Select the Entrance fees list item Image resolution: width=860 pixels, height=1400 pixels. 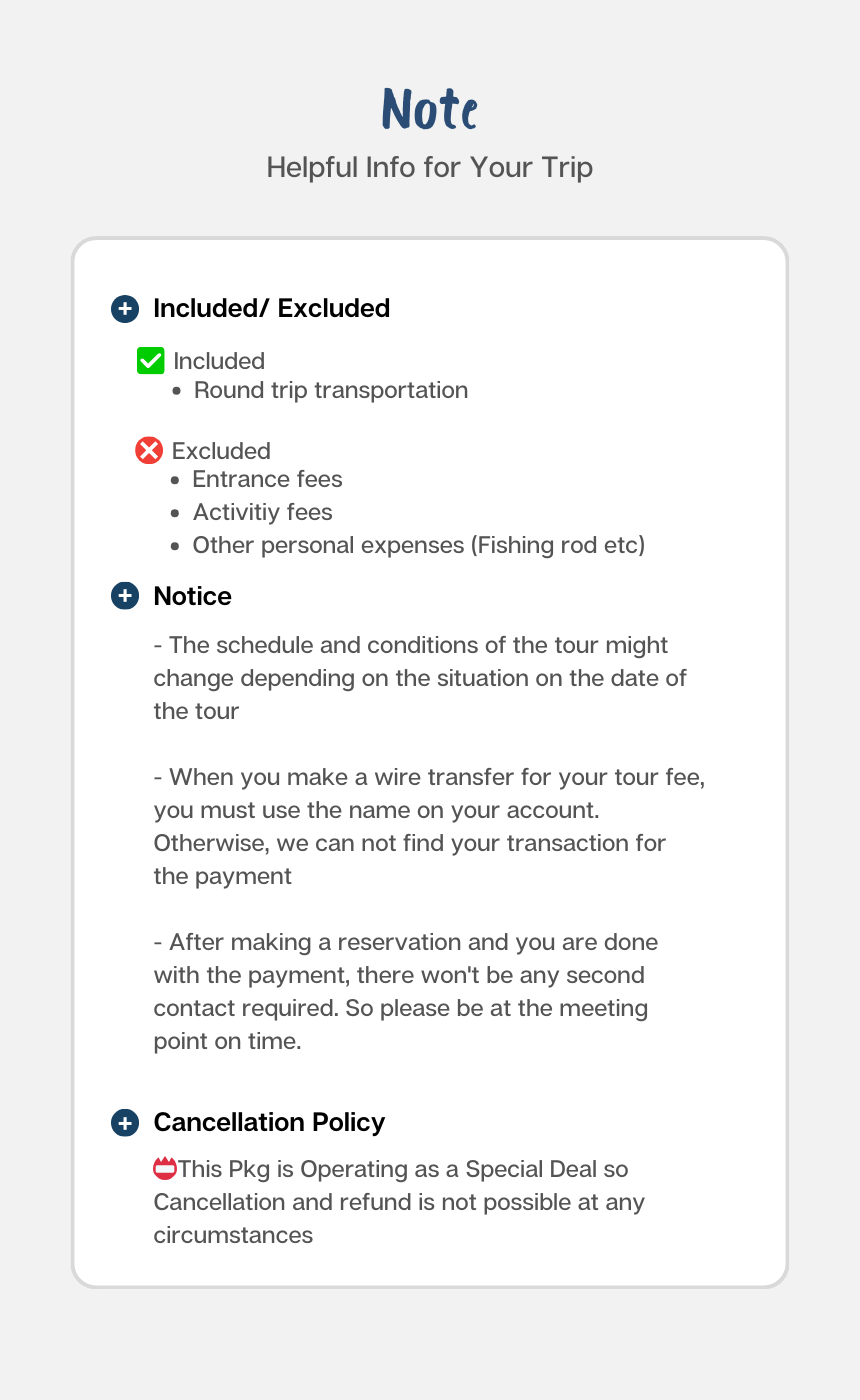[267, 479]
